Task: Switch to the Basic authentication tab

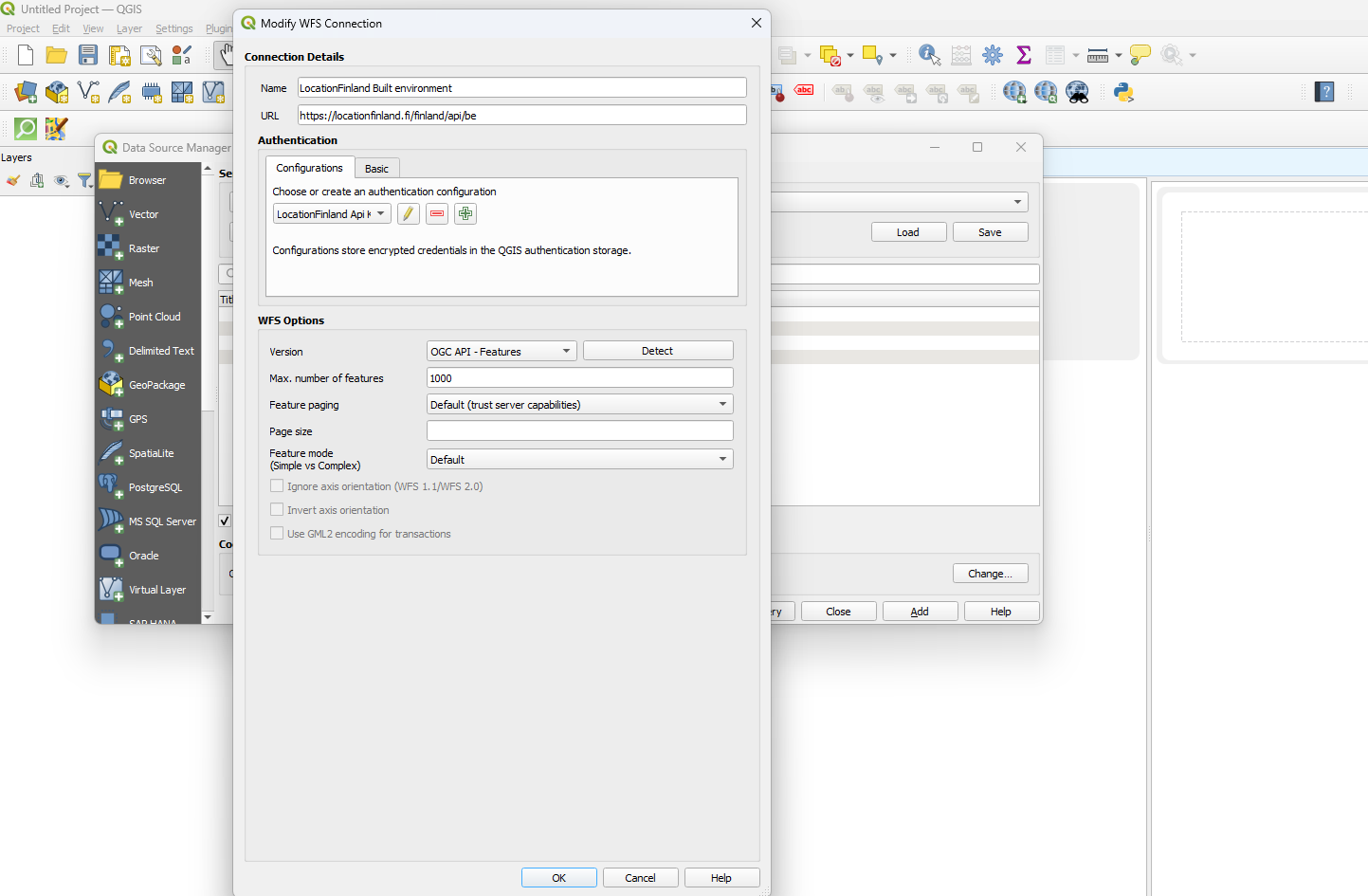Action: (376, 167)
